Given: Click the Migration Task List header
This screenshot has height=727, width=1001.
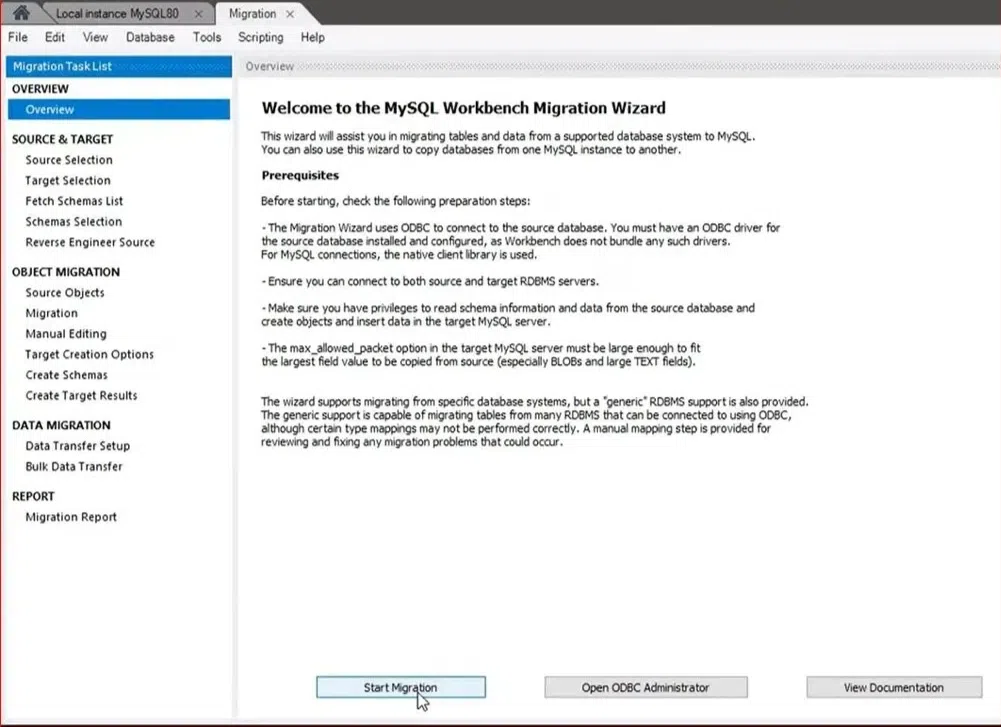Looking at the screenshot, I should (119, 66).
